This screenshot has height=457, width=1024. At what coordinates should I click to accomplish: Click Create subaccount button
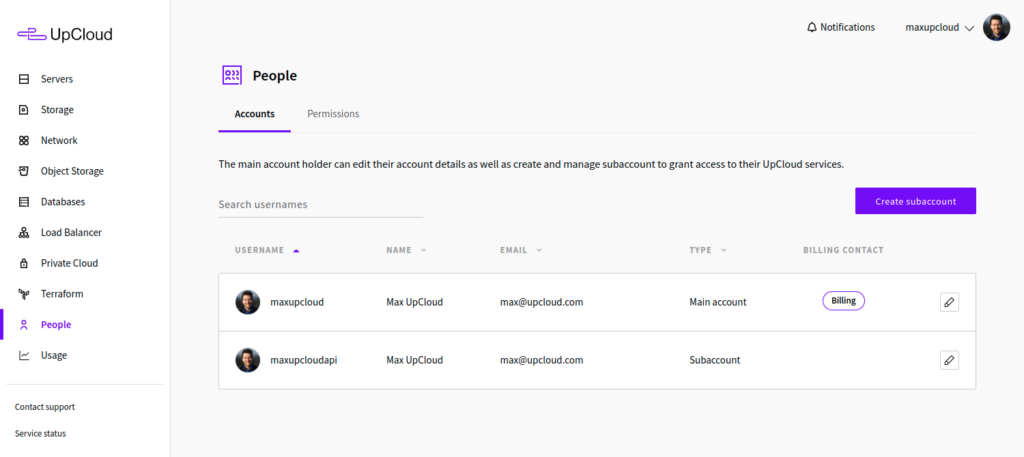point(915,201)
